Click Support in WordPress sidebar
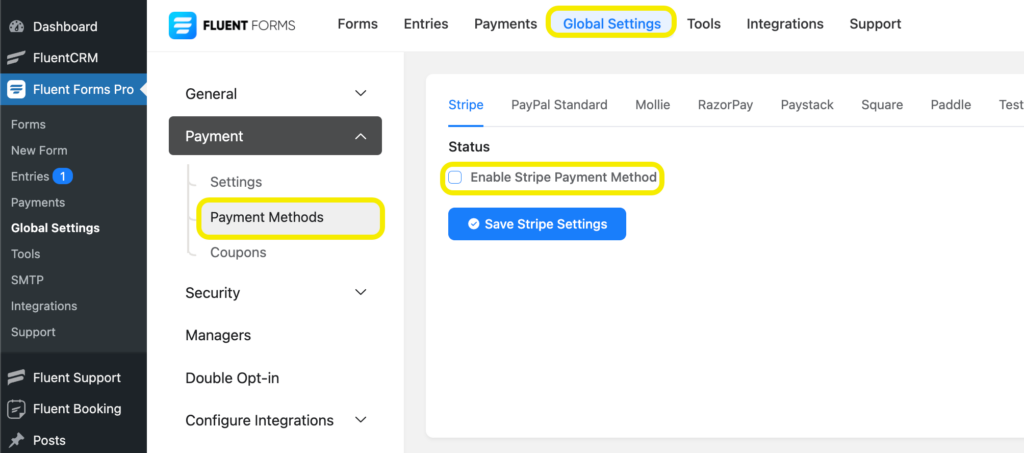This screenshot has width=1024, height=453. pos(33,332)
